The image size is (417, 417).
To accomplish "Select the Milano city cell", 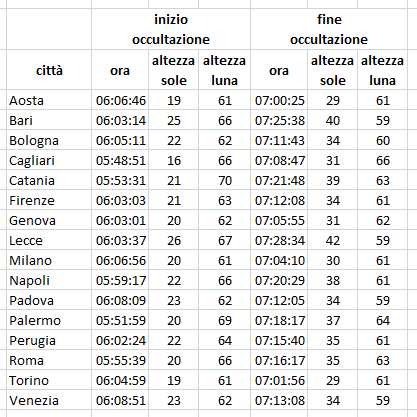I will [49, 260].
